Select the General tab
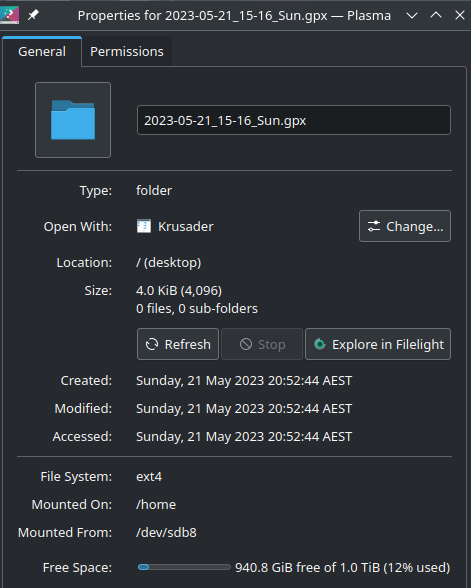The image size is (471, 588). (42, 51)
